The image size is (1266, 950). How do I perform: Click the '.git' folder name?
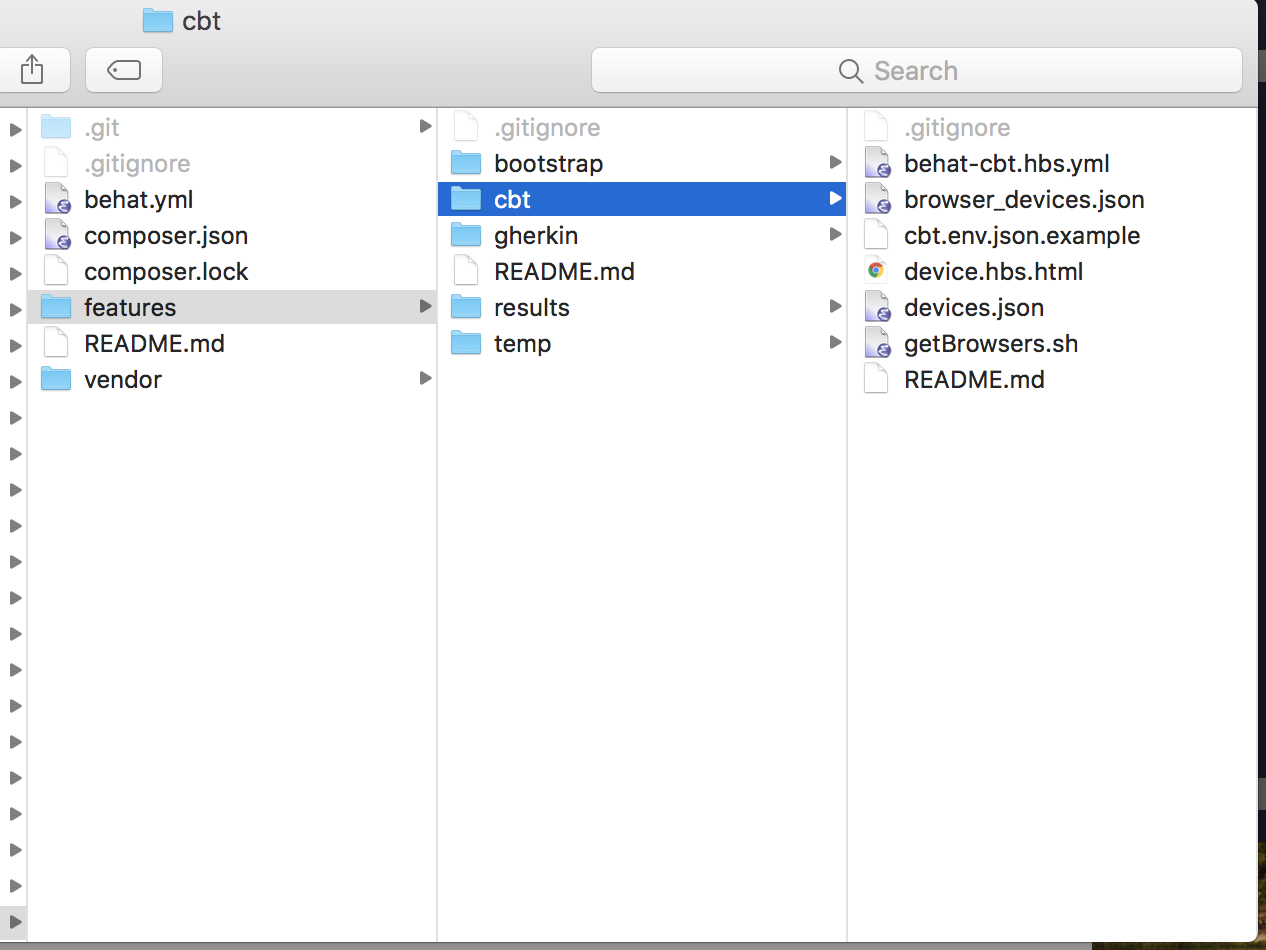[102, 128]
